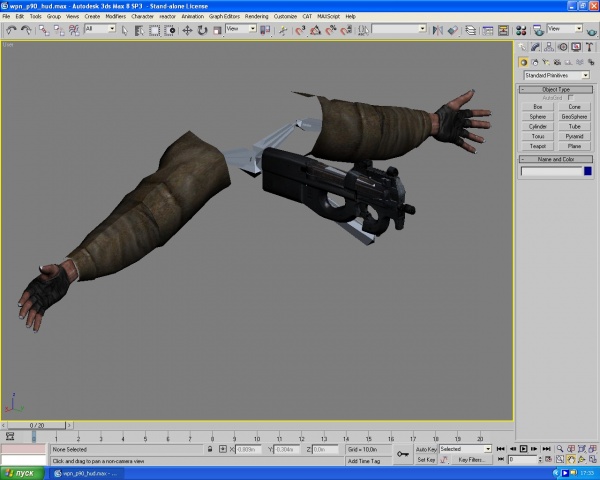Click the Undo arrow in main toolbar
Viewport: 600px width, 480px height.
click(x=10, y=30)
